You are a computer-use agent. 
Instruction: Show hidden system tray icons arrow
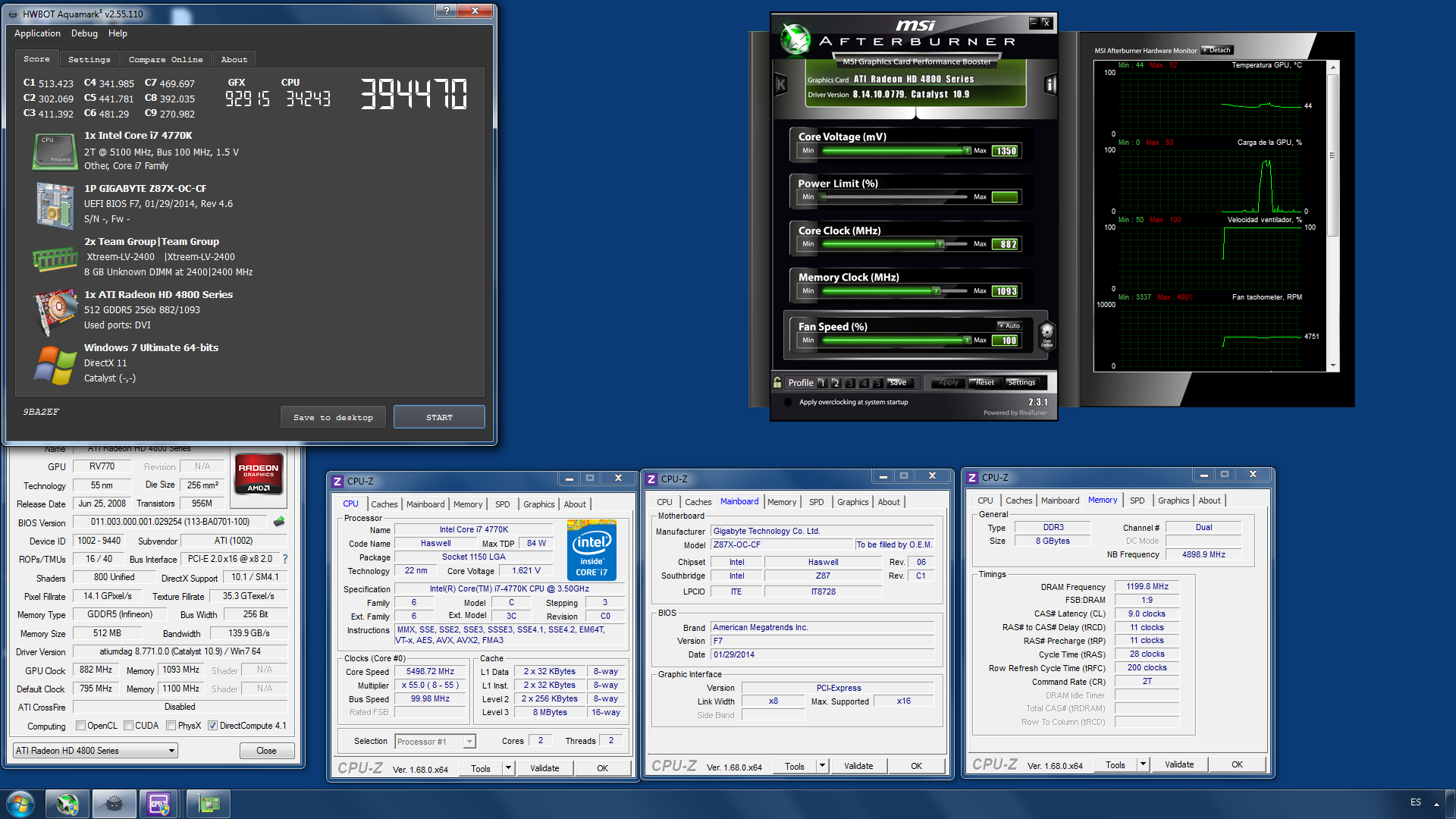coord(1436,804)
